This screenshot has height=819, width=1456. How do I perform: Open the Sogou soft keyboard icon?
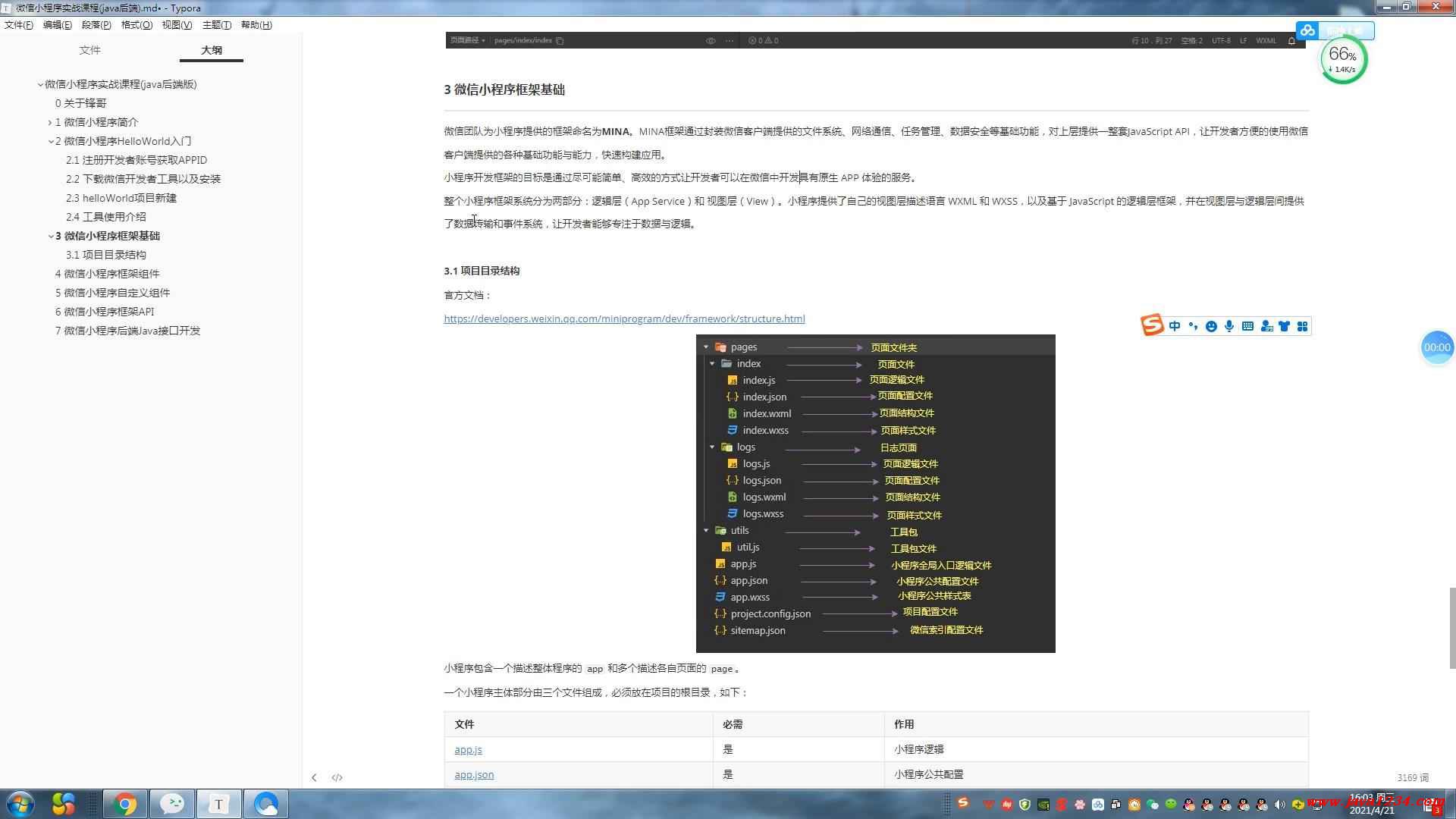(x=1247, y=326)
